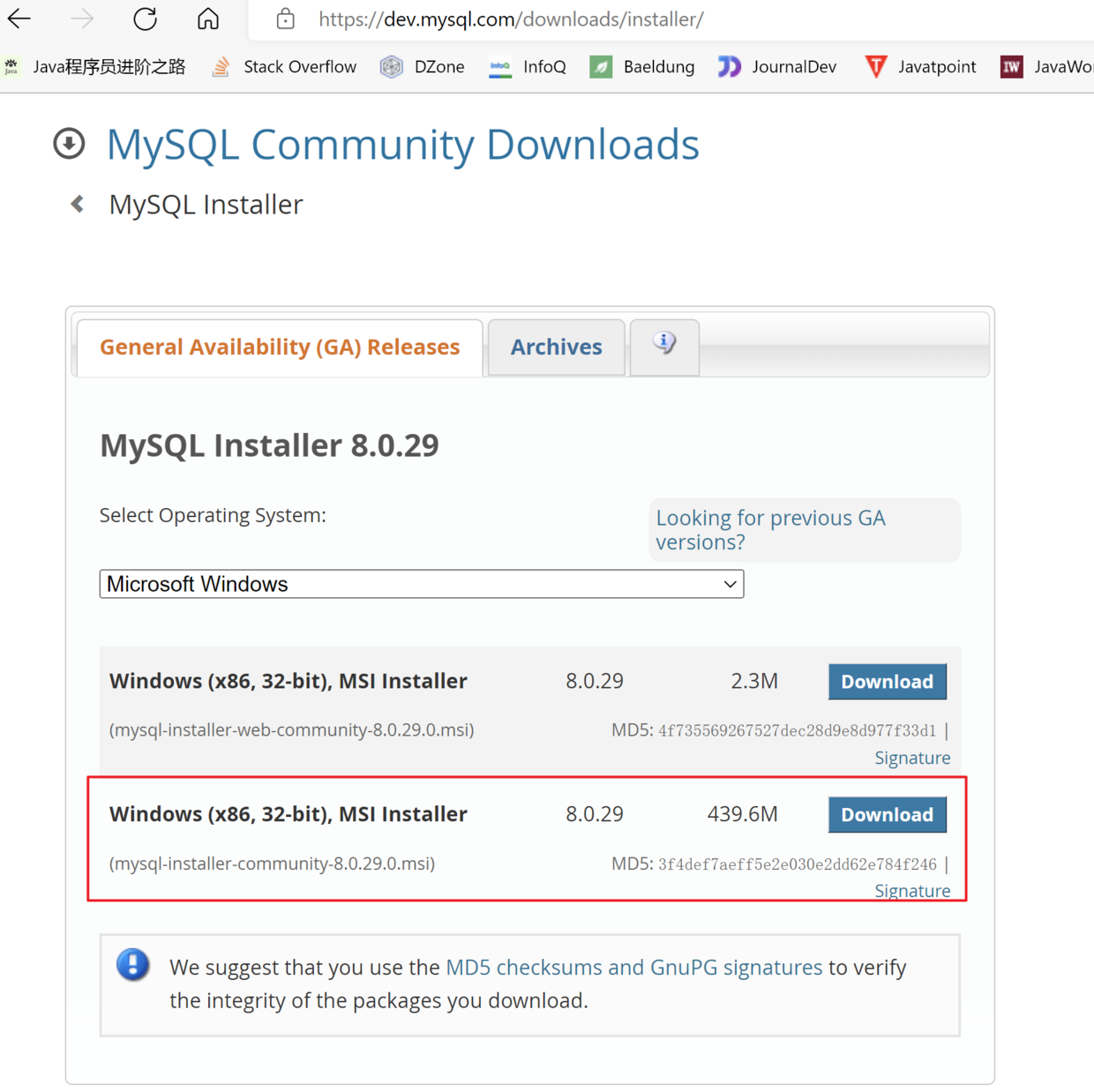Click the browser back arrow
Viewport: 1094px width, 1092px height.
(19, 19)
